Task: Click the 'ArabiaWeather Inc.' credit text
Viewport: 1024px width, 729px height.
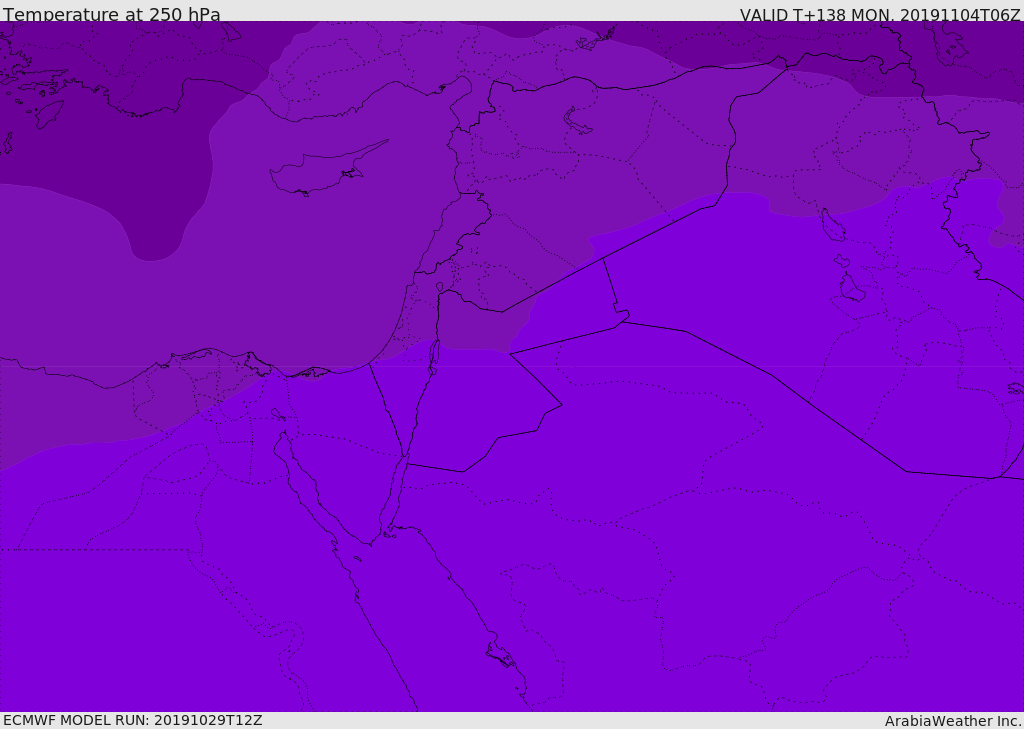Action: pyautogui.click(x=952, y=721)
